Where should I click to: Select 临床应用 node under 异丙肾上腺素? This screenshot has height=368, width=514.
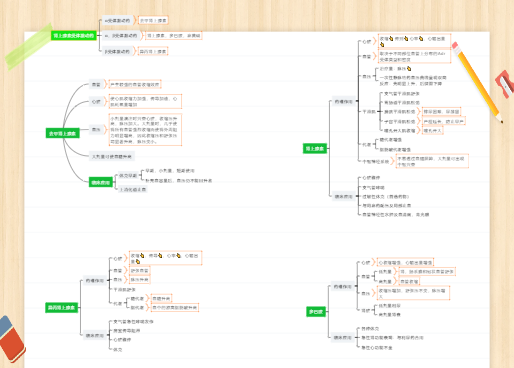point(95,335)
